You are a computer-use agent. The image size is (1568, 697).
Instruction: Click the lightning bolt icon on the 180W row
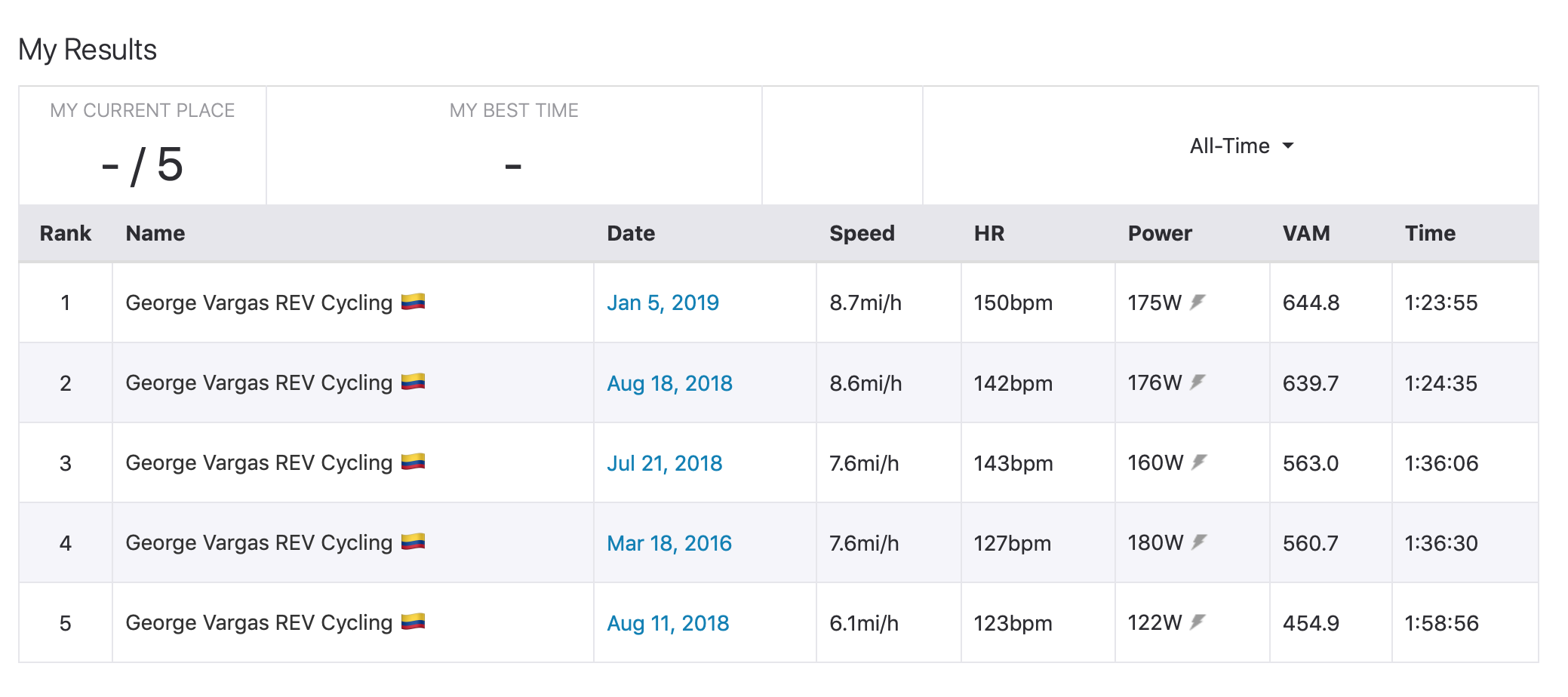(1200, 542)
